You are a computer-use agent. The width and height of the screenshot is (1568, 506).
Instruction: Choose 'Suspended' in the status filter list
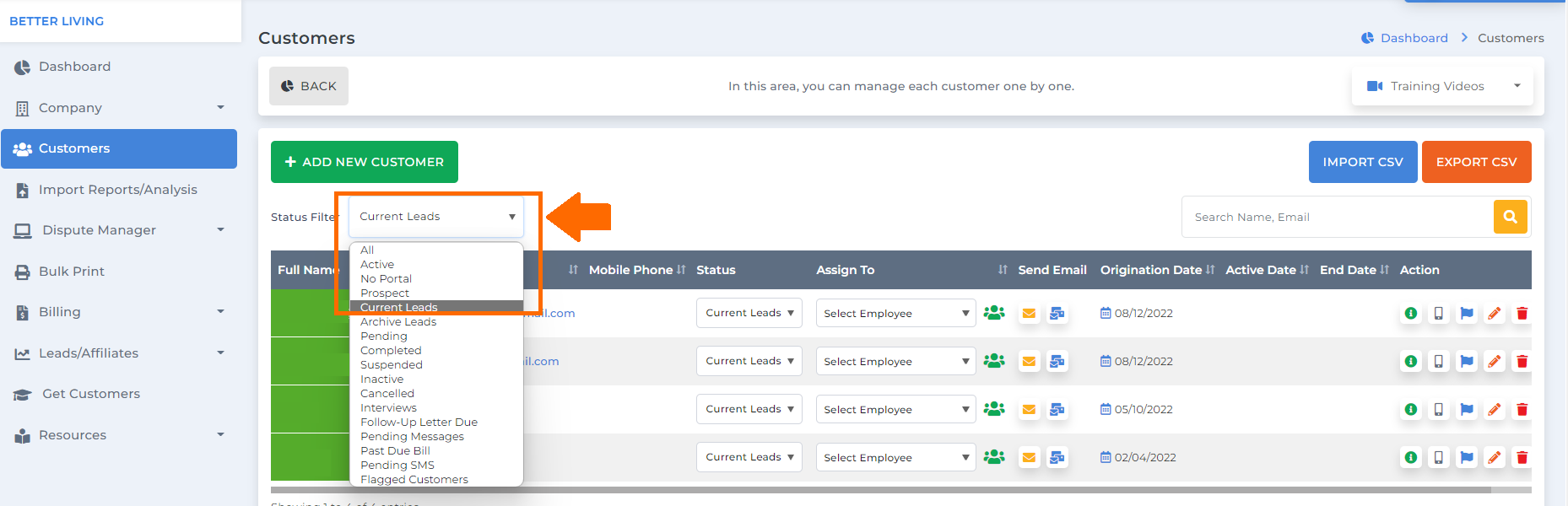[x=436, y=365]
